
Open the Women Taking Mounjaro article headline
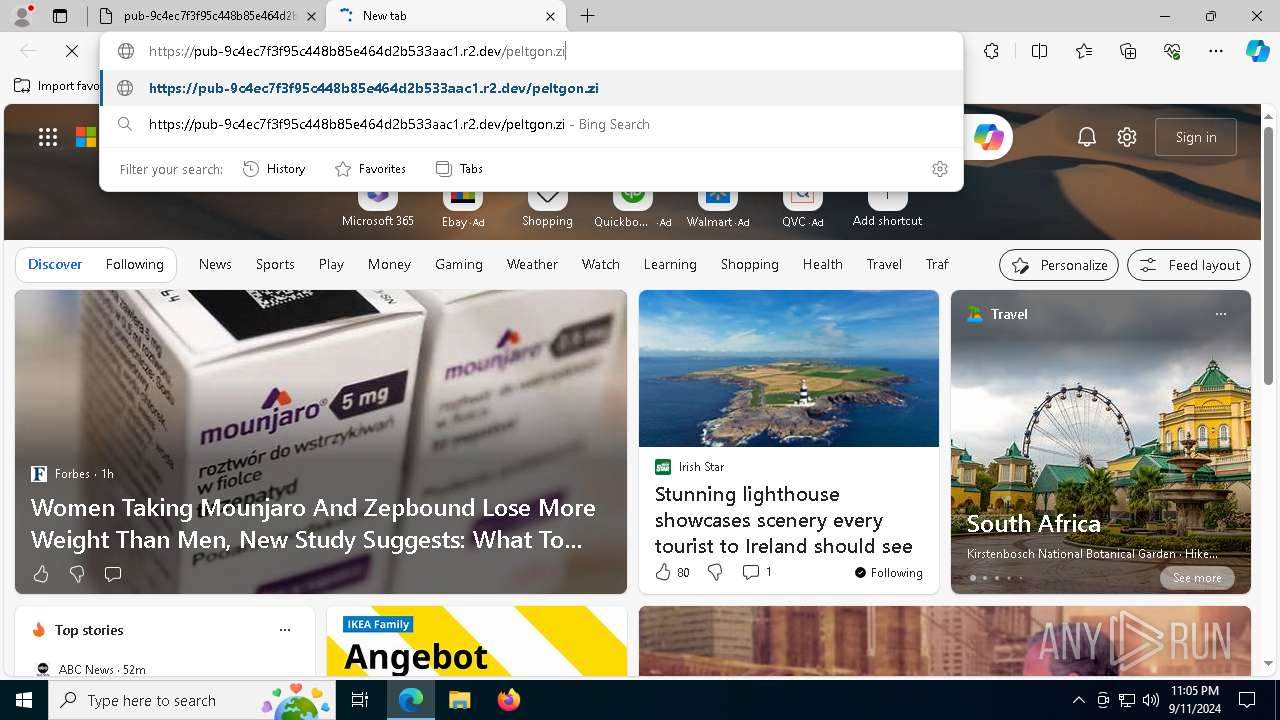tap(313, 523)
